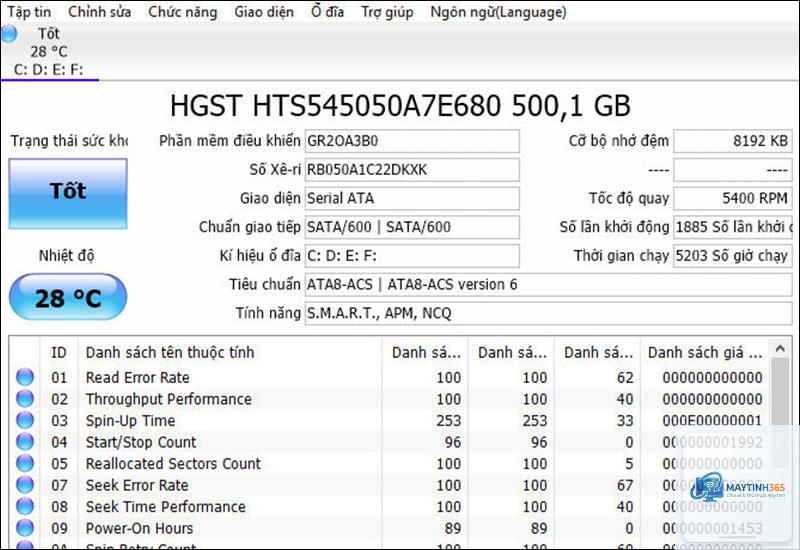
Task: Open the Trợ giúp menu
Action: click(387, 12)
